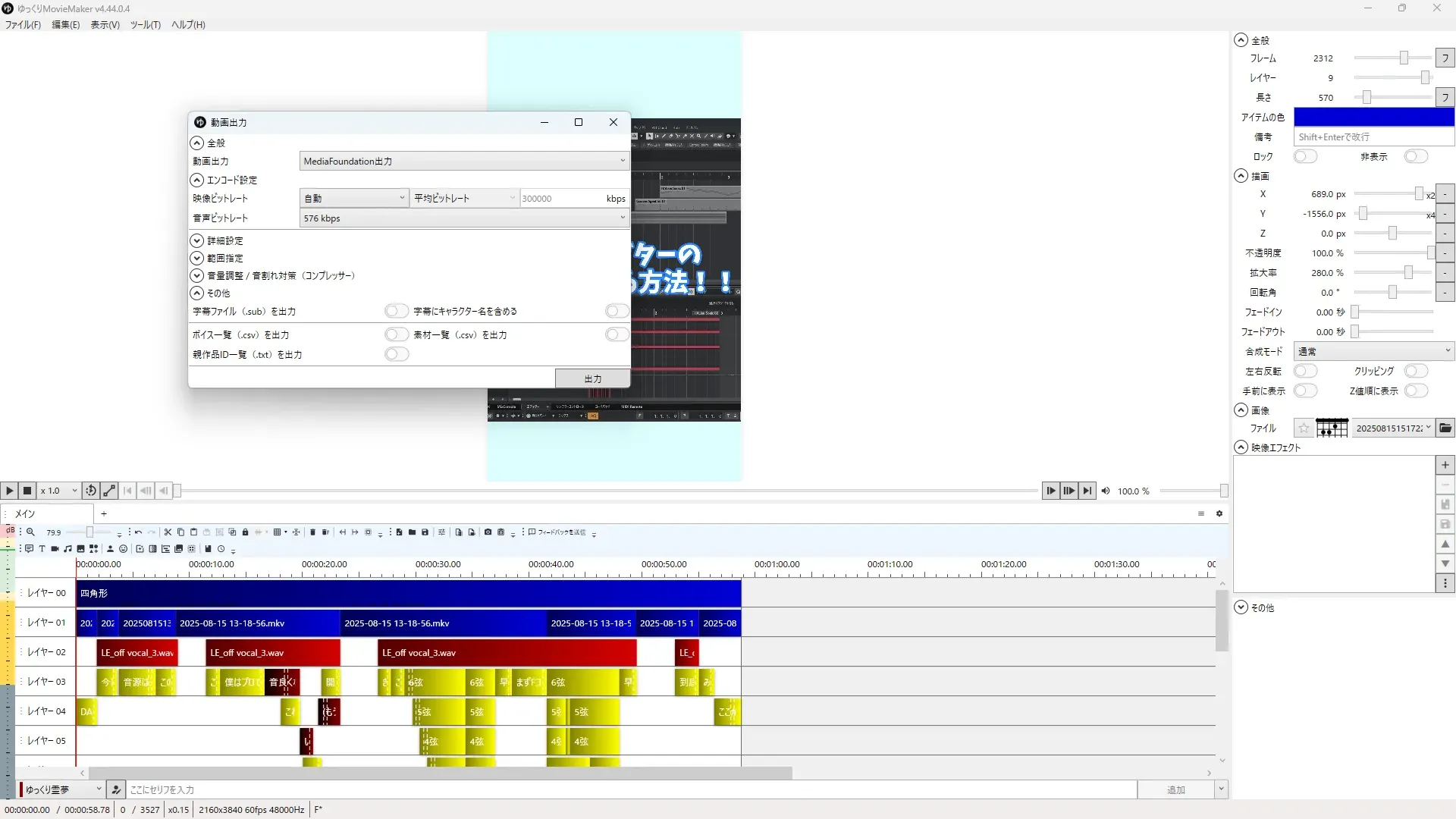Open the ツール(T) menu
This screenshot has height=819, width=1456.
[x=145, y=24]
